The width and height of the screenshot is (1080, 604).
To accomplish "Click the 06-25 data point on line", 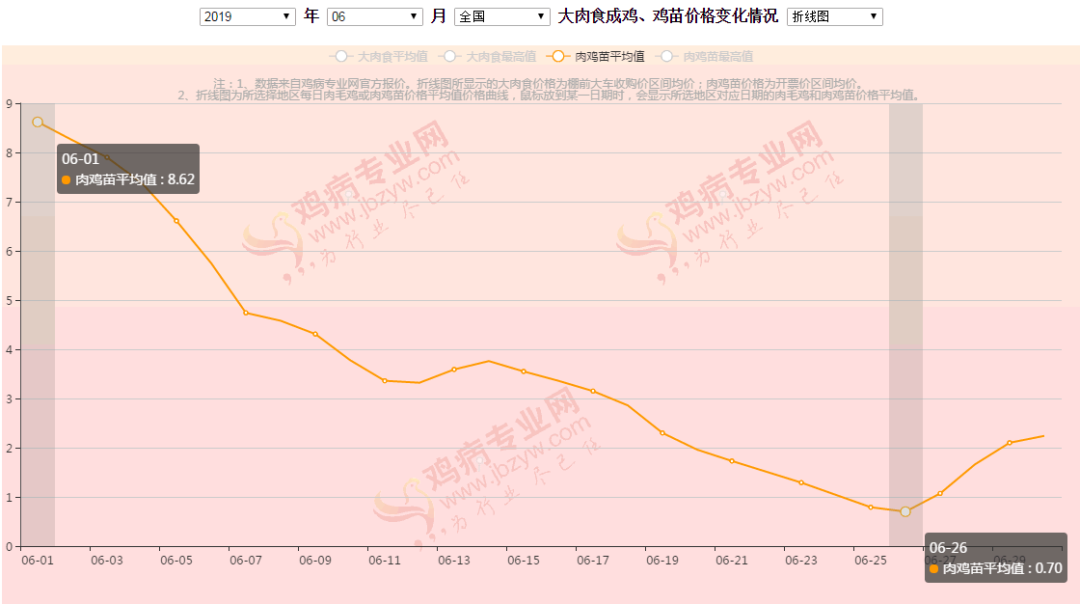I will pos(871,508).
